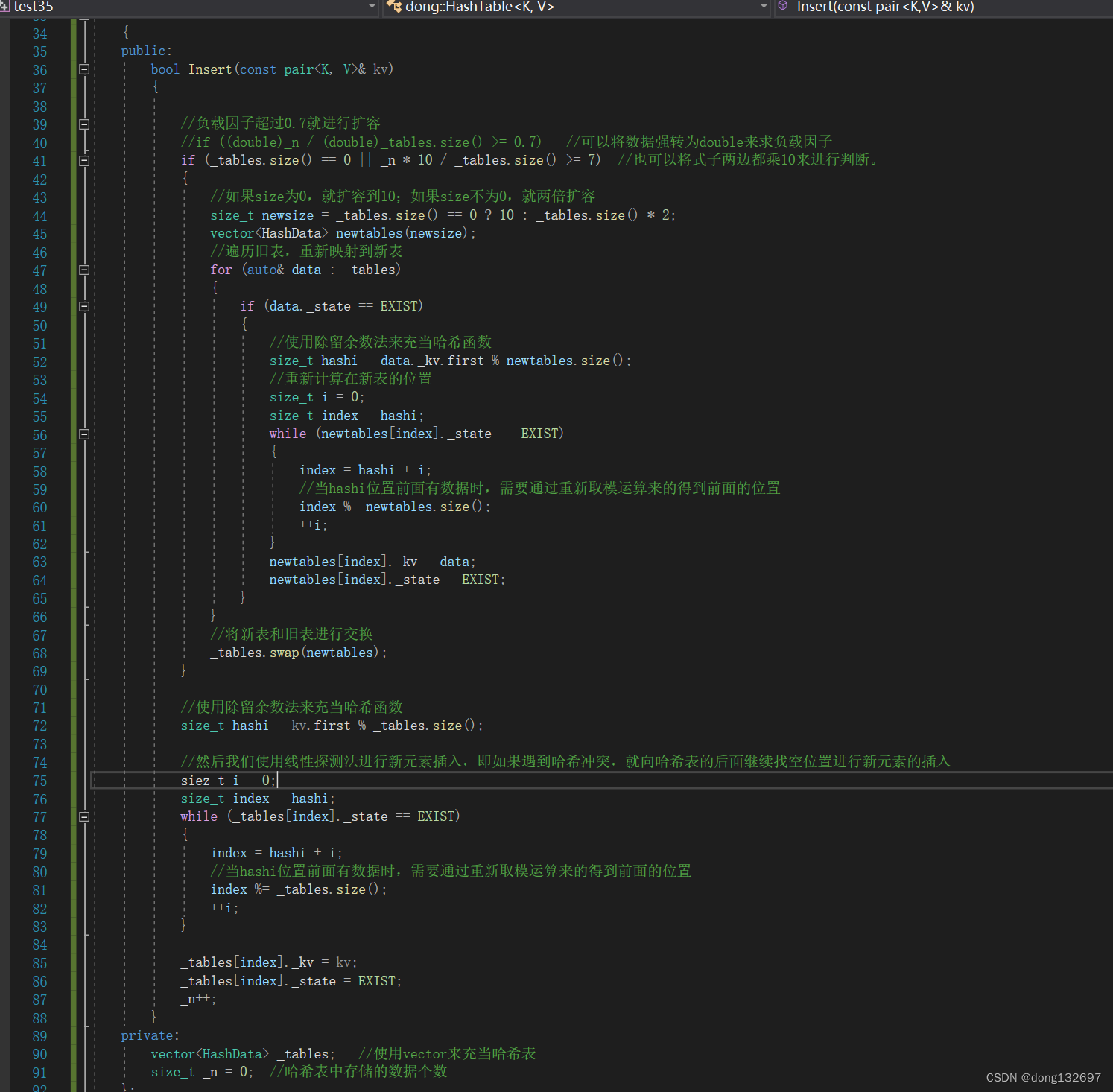Click the word 'Insert' in the function signature

210,69
